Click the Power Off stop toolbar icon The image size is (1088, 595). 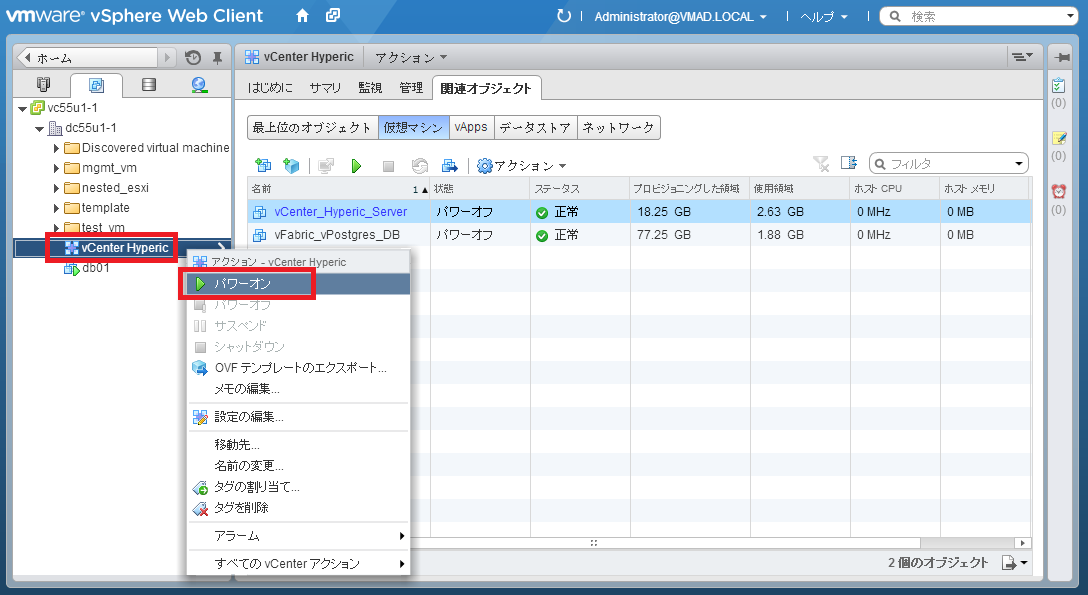coord(389,166)
